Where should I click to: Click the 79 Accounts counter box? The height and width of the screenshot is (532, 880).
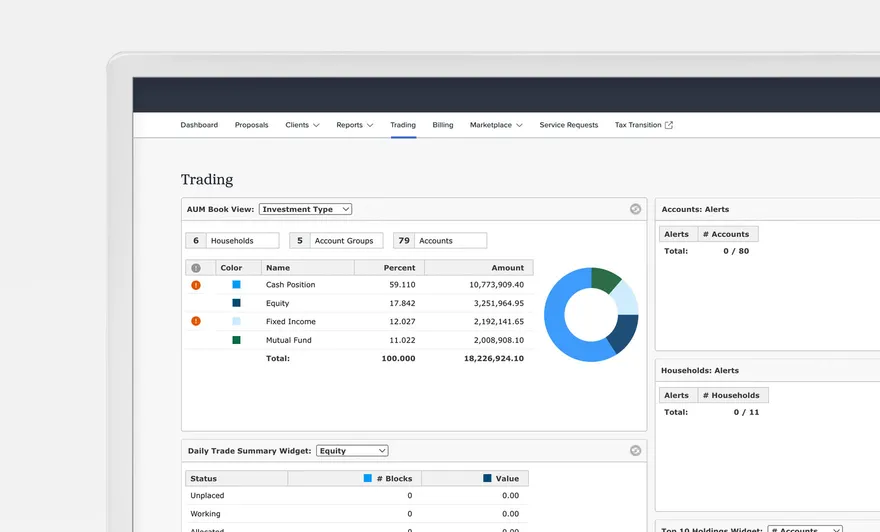tap(440, 241)
